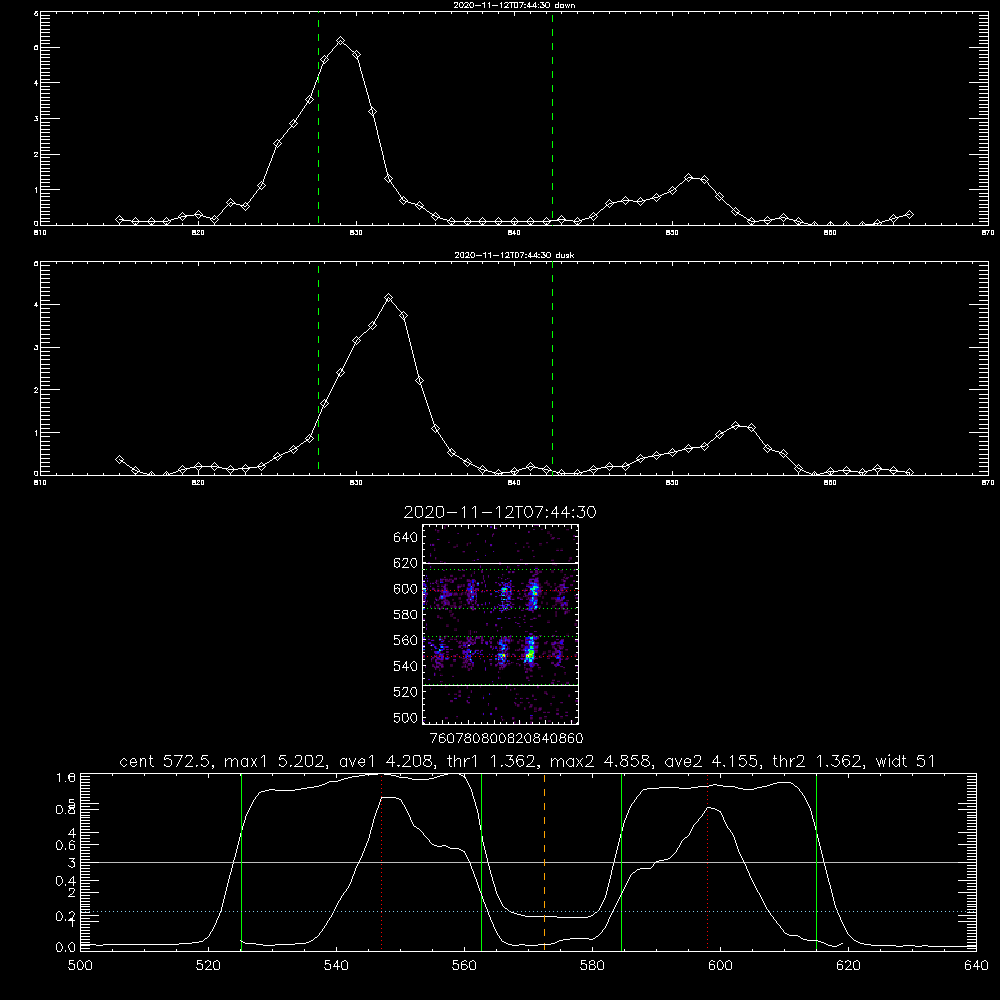Click the 'max1 5.202' value in the stats line
Image resolution: width=1000 pixels, height=1000 pixels.
click(277, 761)
